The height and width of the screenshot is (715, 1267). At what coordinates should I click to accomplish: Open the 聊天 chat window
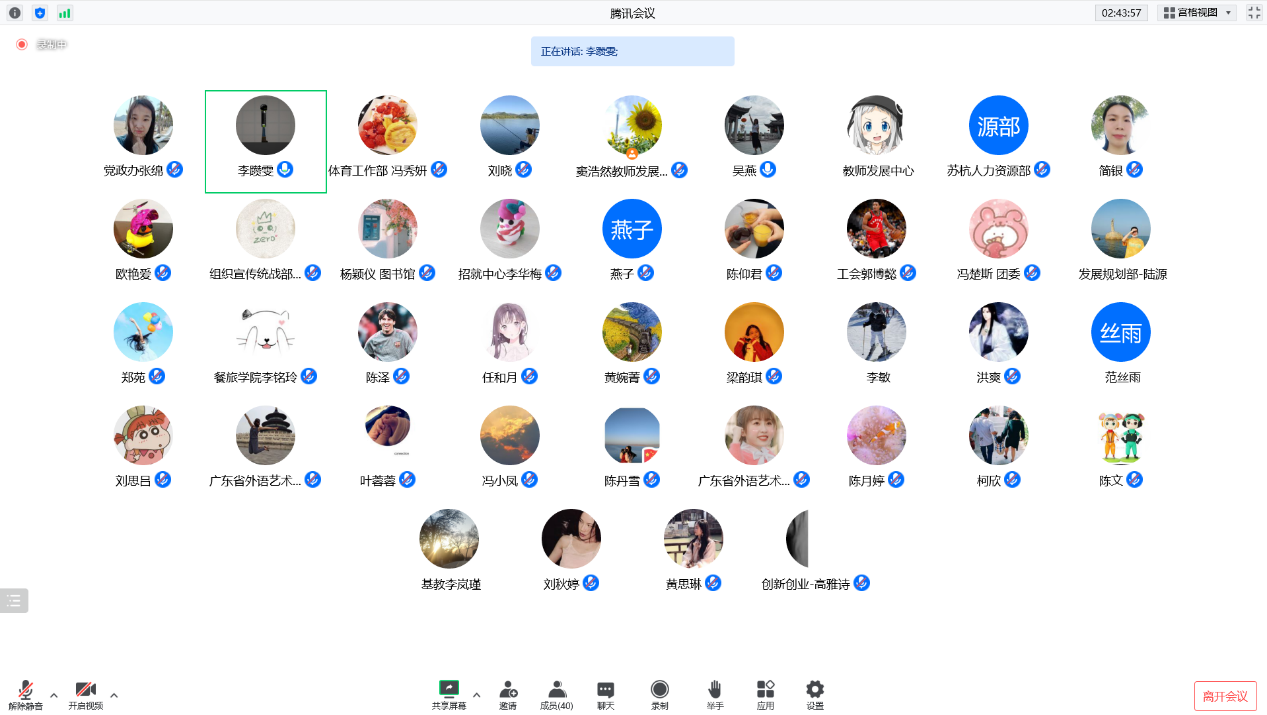click(x=605, y=694)
